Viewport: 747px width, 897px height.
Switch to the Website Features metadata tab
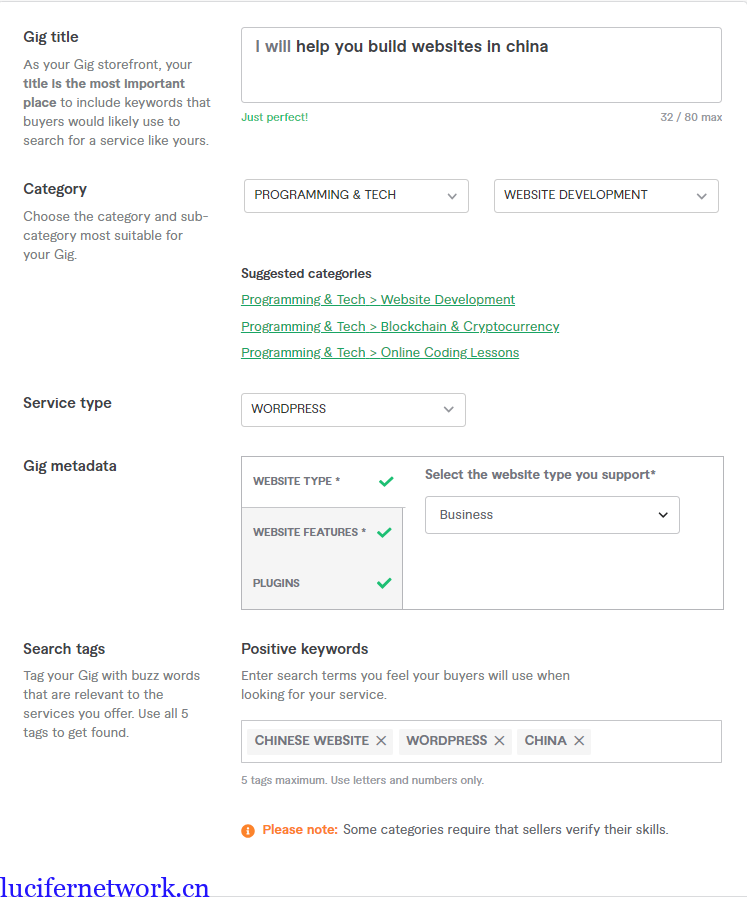309,532
